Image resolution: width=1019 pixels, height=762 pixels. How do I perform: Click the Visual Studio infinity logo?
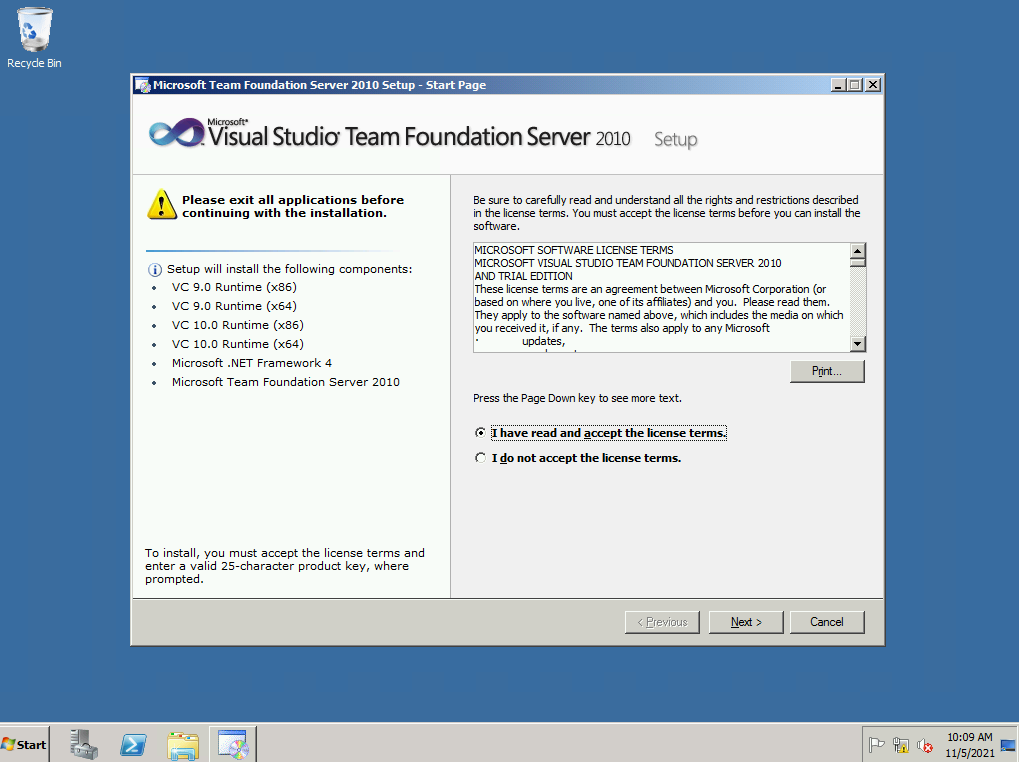[x=176, y=133]
